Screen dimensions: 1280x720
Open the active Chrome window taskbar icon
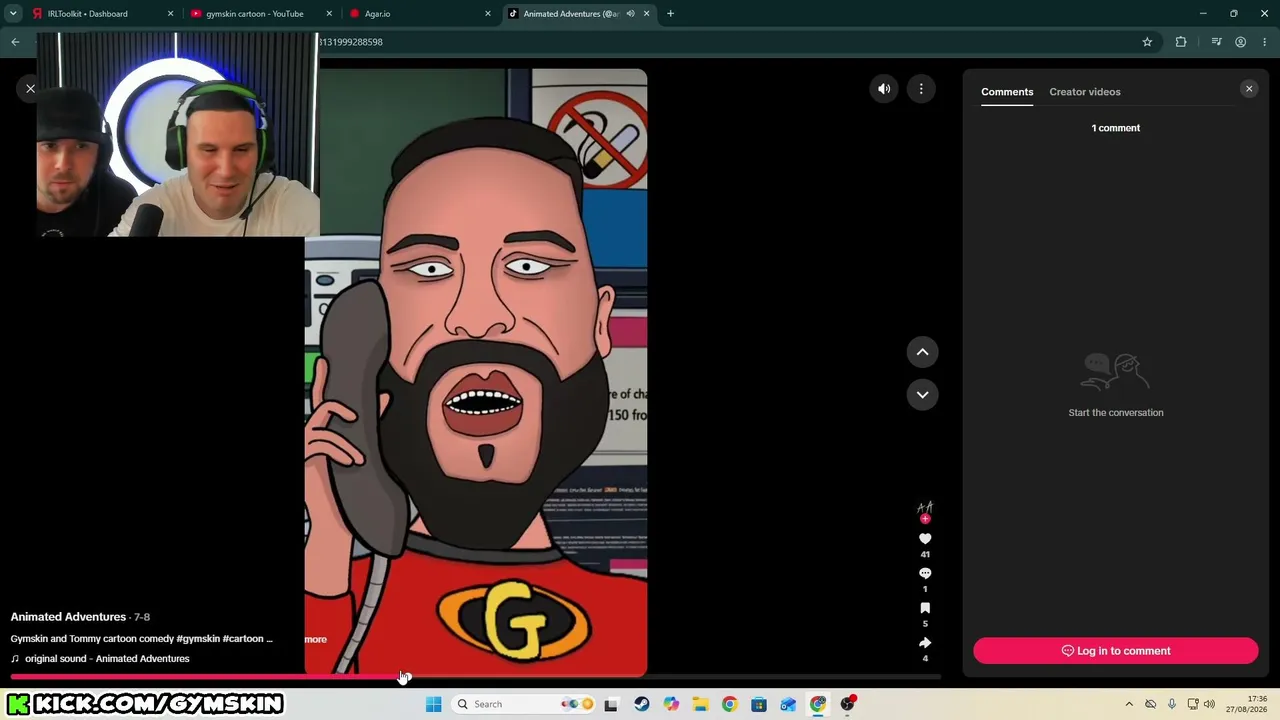click(818, 704)
